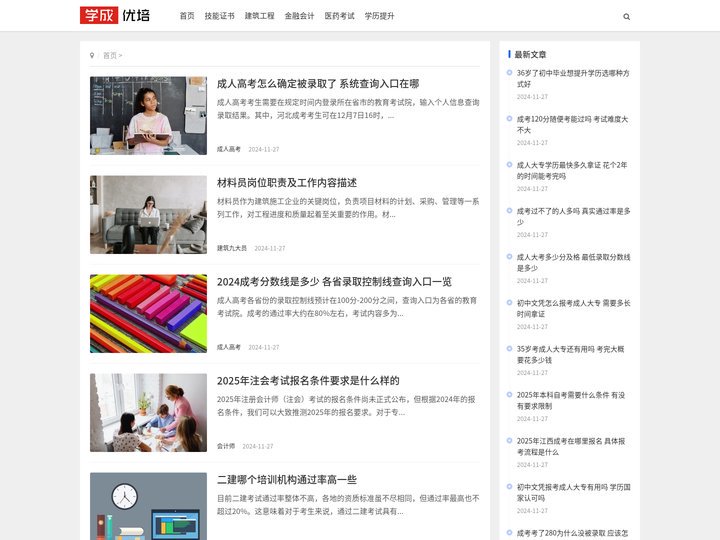
Task: Open sidebar article 初中文凭怎么报考成人大专
Action: tap(574, 309)
